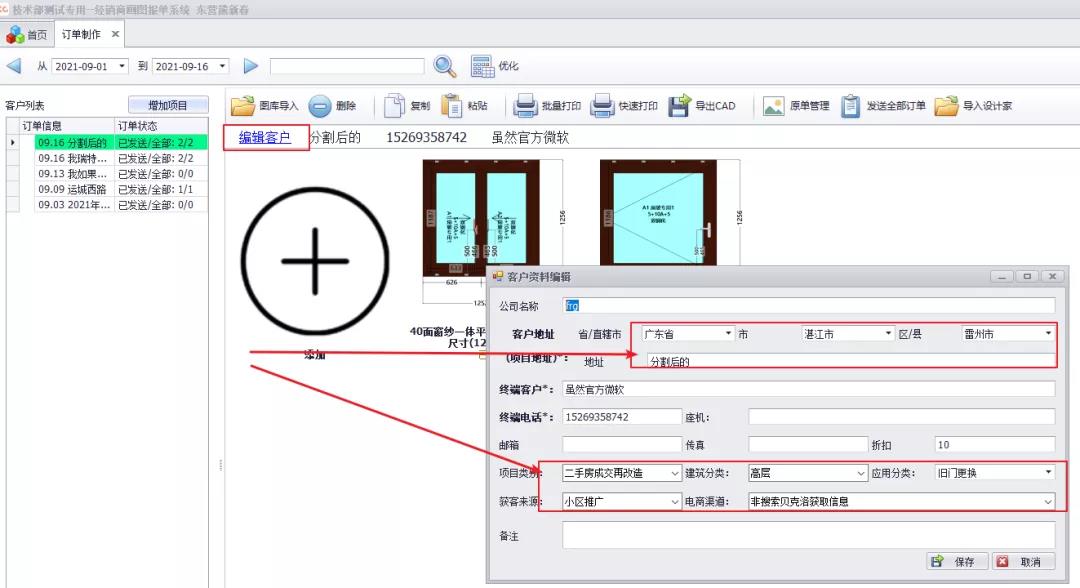Click the magnifier search icon

(x=445, y=66)
